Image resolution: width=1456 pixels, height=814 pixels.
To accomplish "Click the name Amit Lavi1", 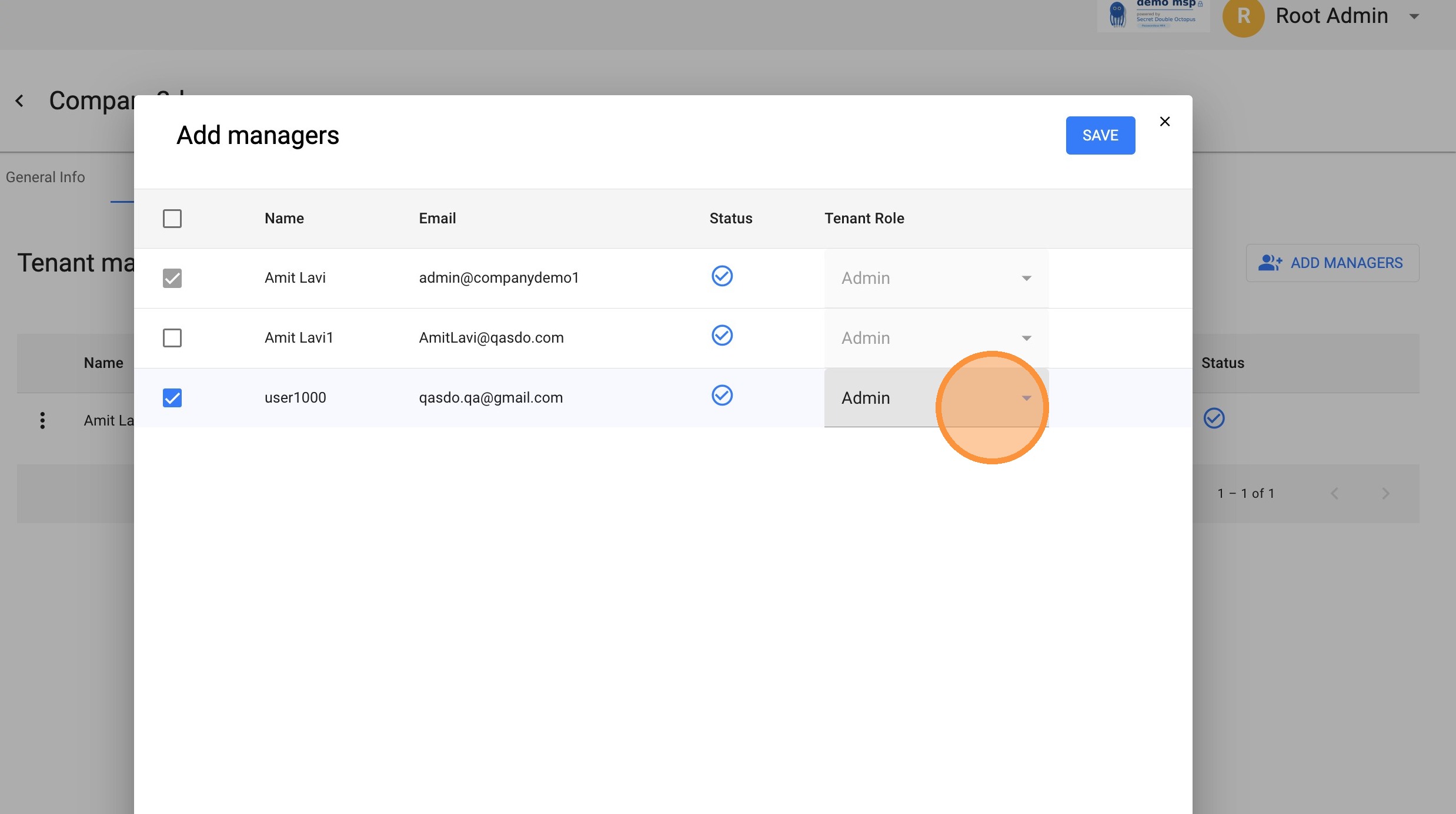I will (x=299, y=338).
